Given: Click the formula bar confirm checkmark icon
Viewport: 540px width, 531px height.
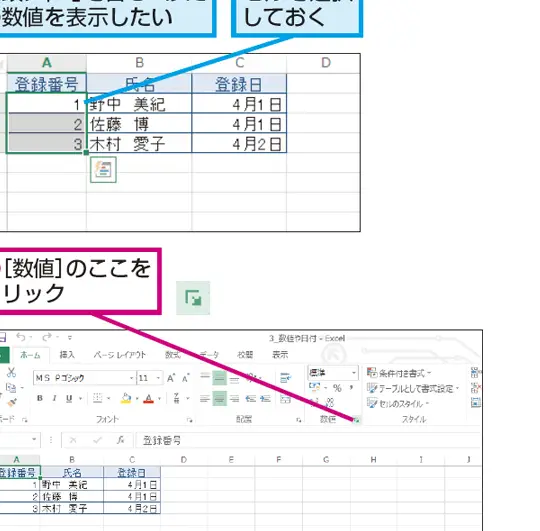Looking at the screenshot, I should pyautogui.click(x=97, y=440).
